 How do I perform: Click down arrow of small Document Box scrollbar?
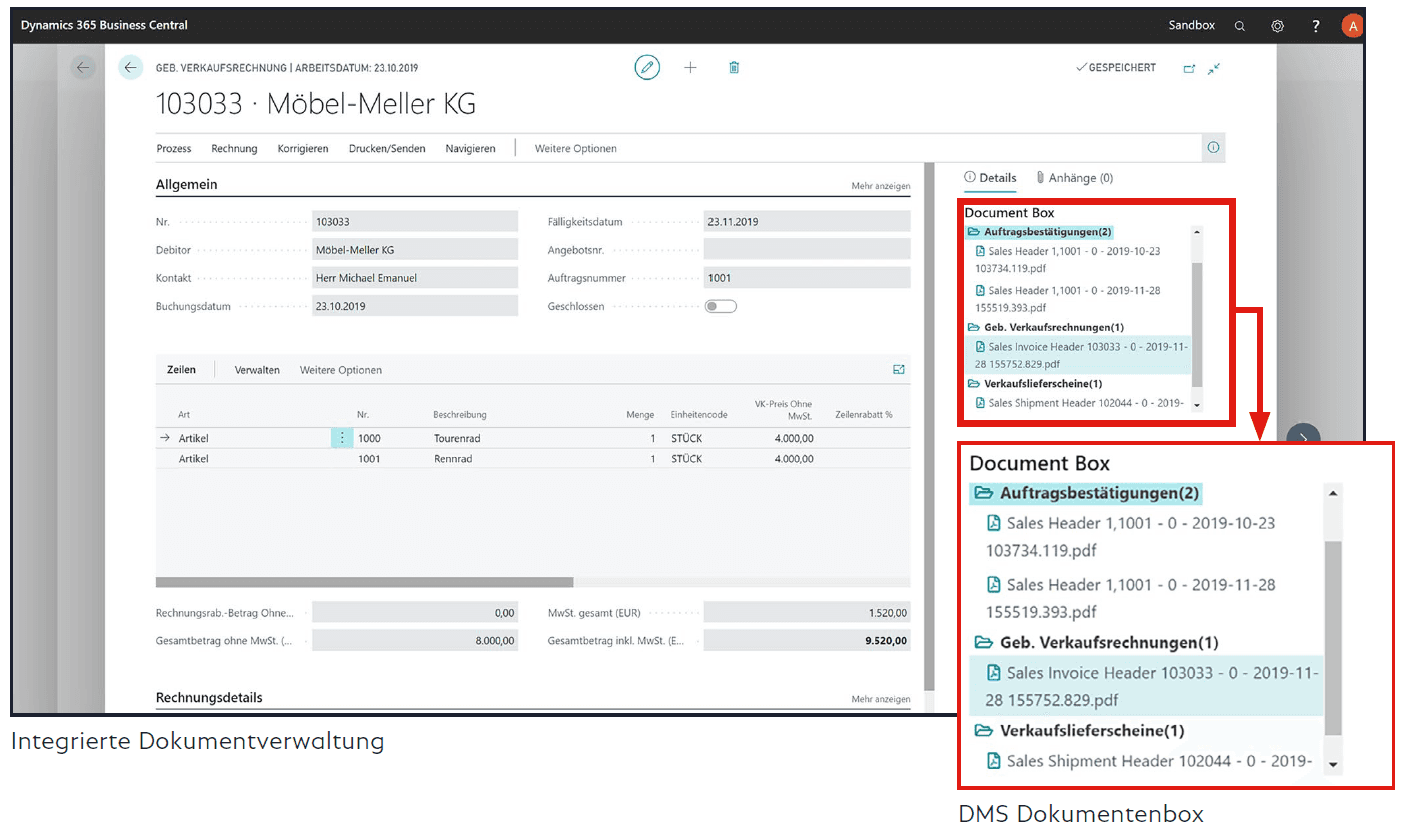point(1197,405)
